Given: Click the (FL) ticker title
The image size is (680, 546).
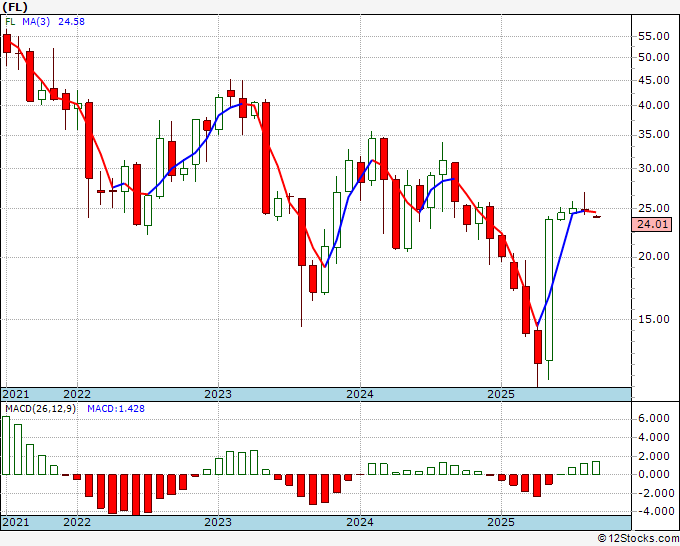Looking at the screenshot, I should [15, 7].
